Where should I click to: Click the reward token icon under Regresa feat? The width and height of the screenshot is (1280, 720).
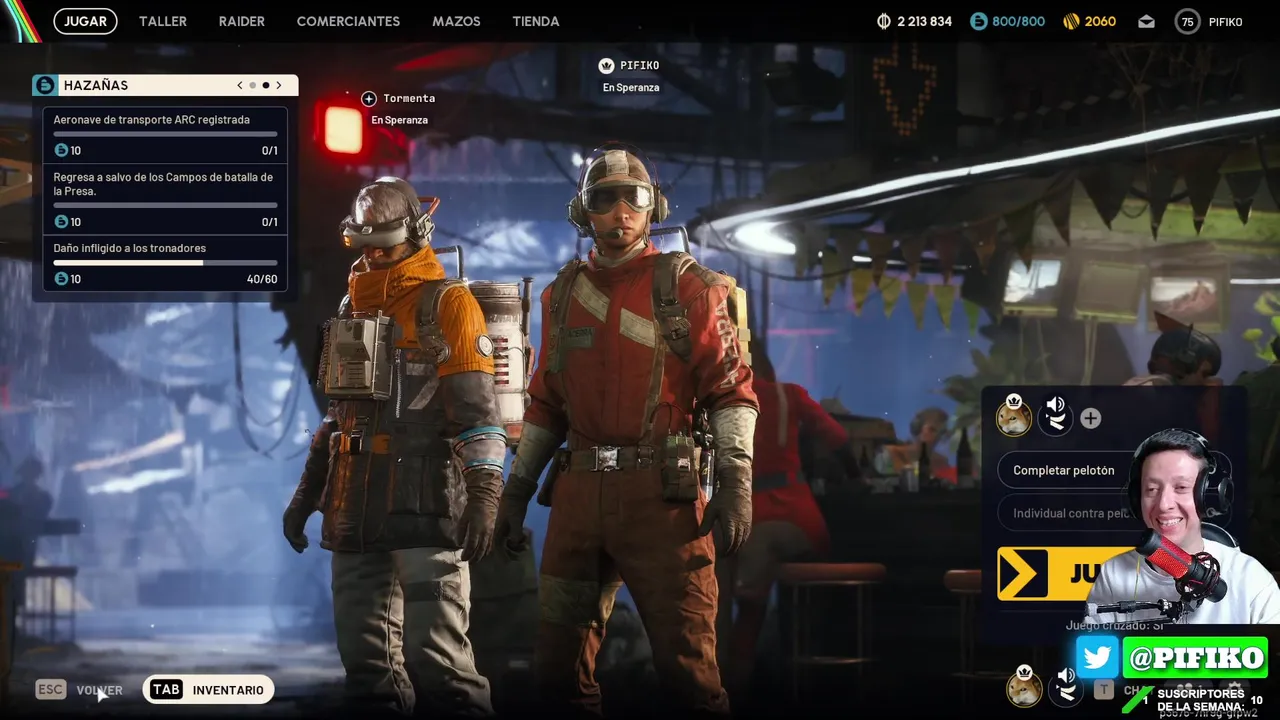coord(61,222)
